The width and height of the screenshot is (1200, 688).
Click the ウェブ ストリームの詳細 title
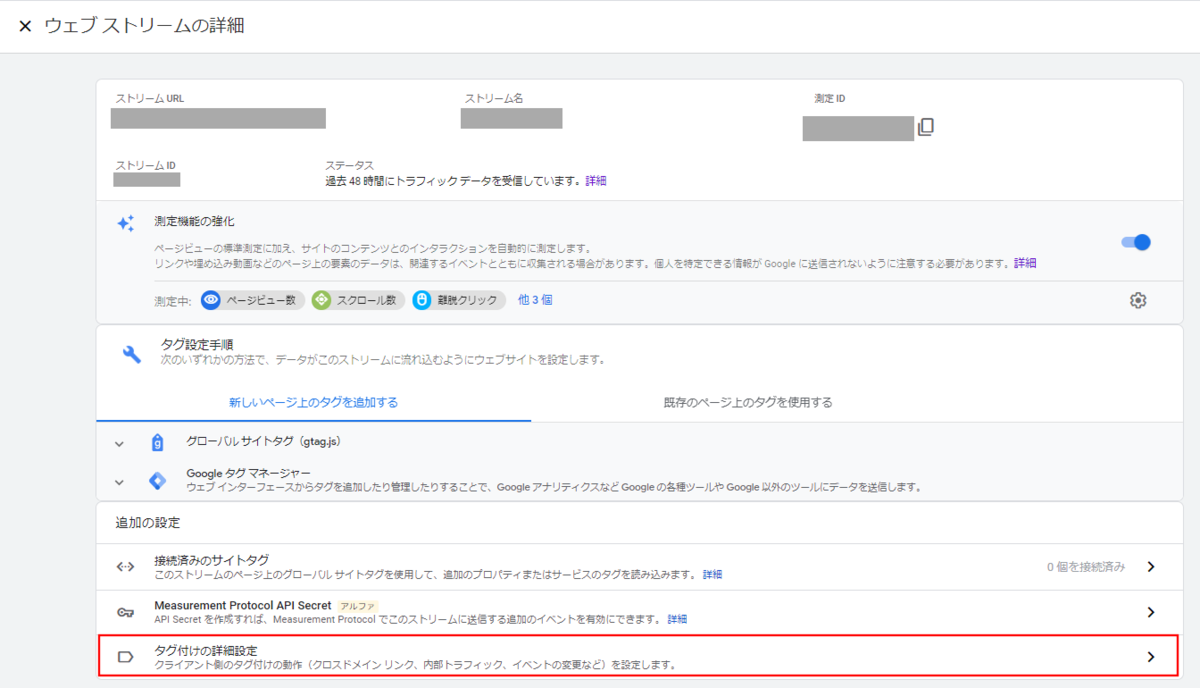145,26
